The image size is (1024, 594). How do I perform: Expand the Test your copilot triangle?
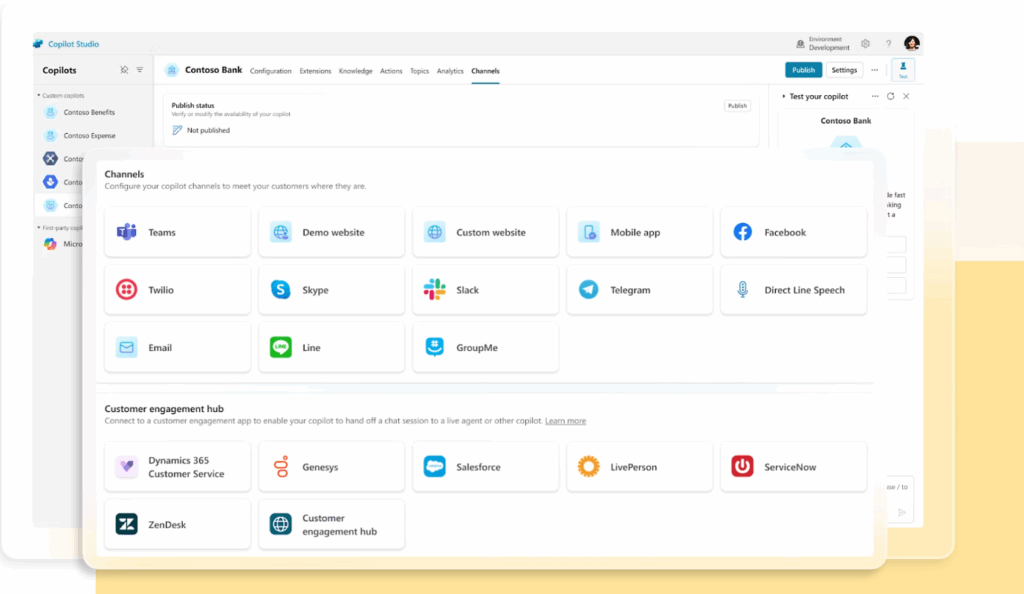tap(784, 97)
